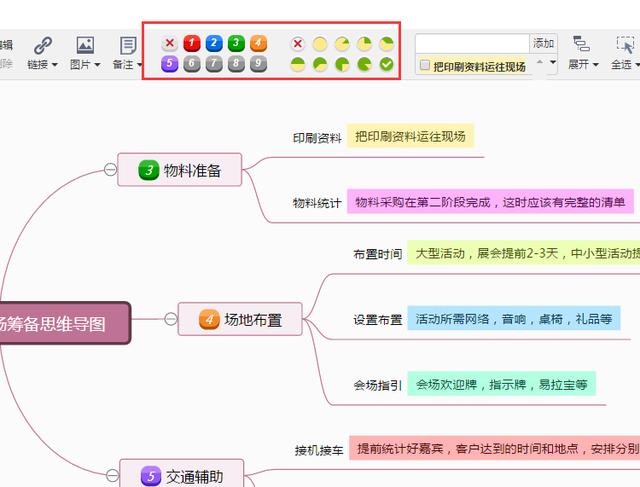Toggle the 把印刷资料运往现场 checkbox

pyautogui.click(x=425, y=65)
